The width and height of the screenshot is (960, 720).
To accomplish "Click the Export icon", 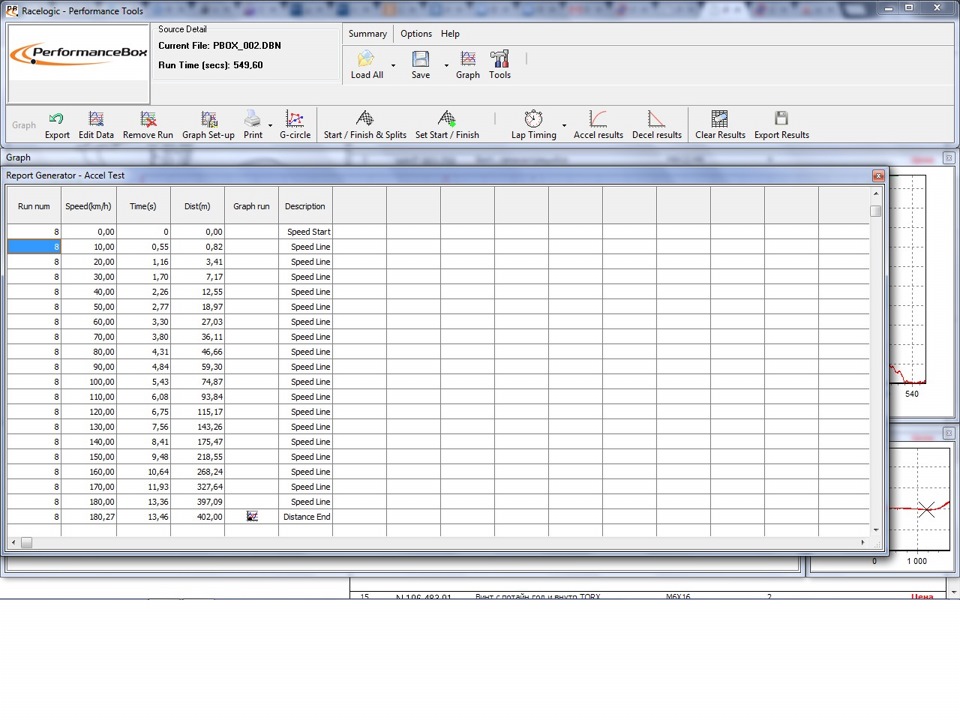I will (57, 119).
